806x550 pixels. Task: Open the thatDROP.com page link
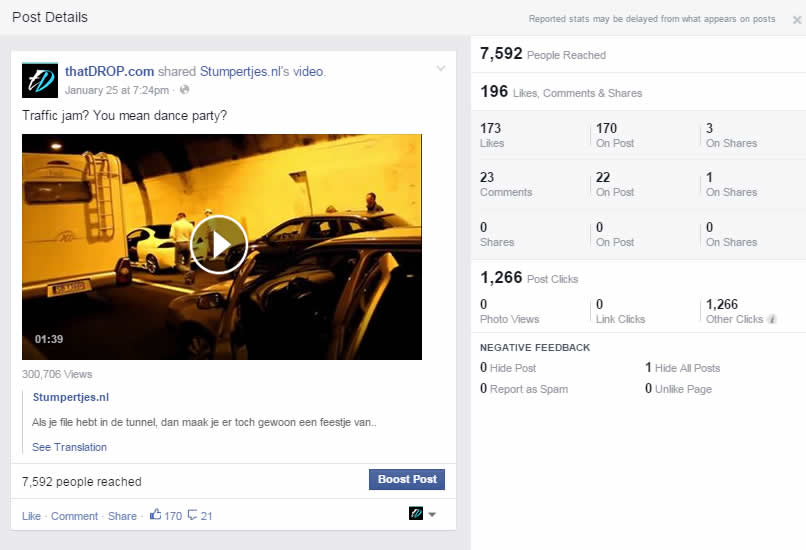point(109,71)
